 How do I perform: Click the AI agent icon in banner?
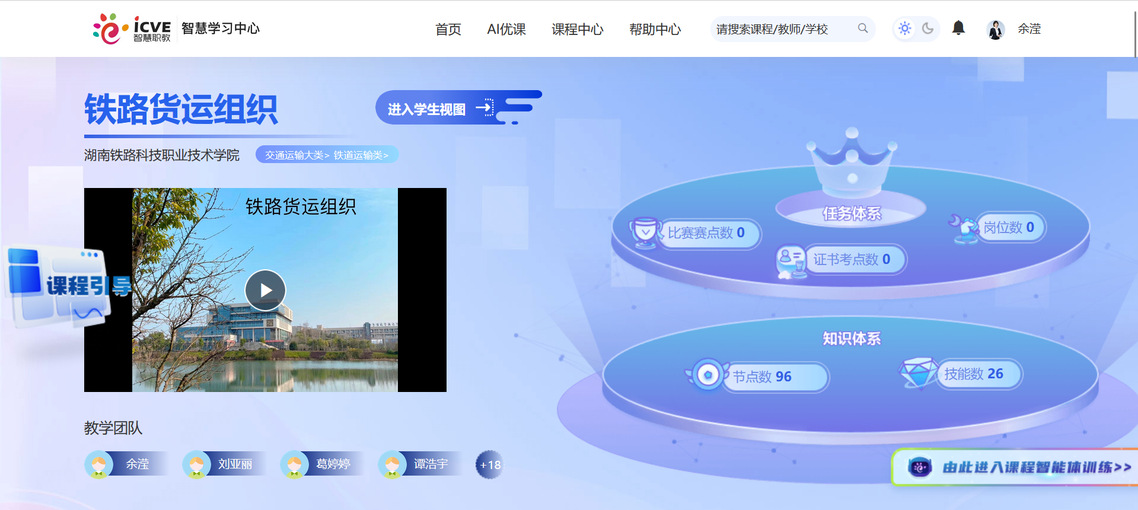click(921, 468)
